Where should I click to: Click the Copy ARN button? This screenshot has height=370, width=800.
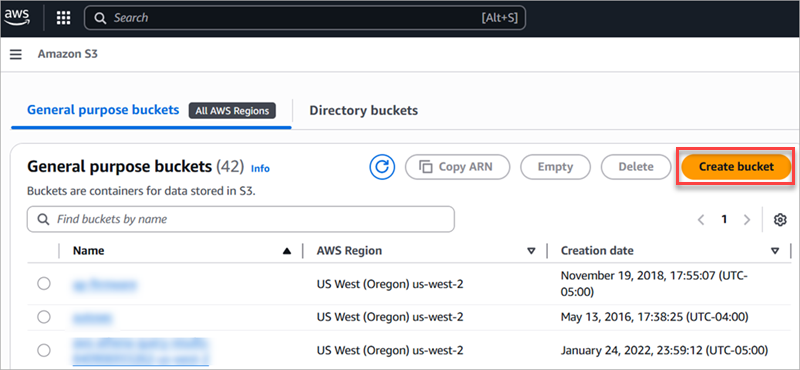(x=457, y=167)
